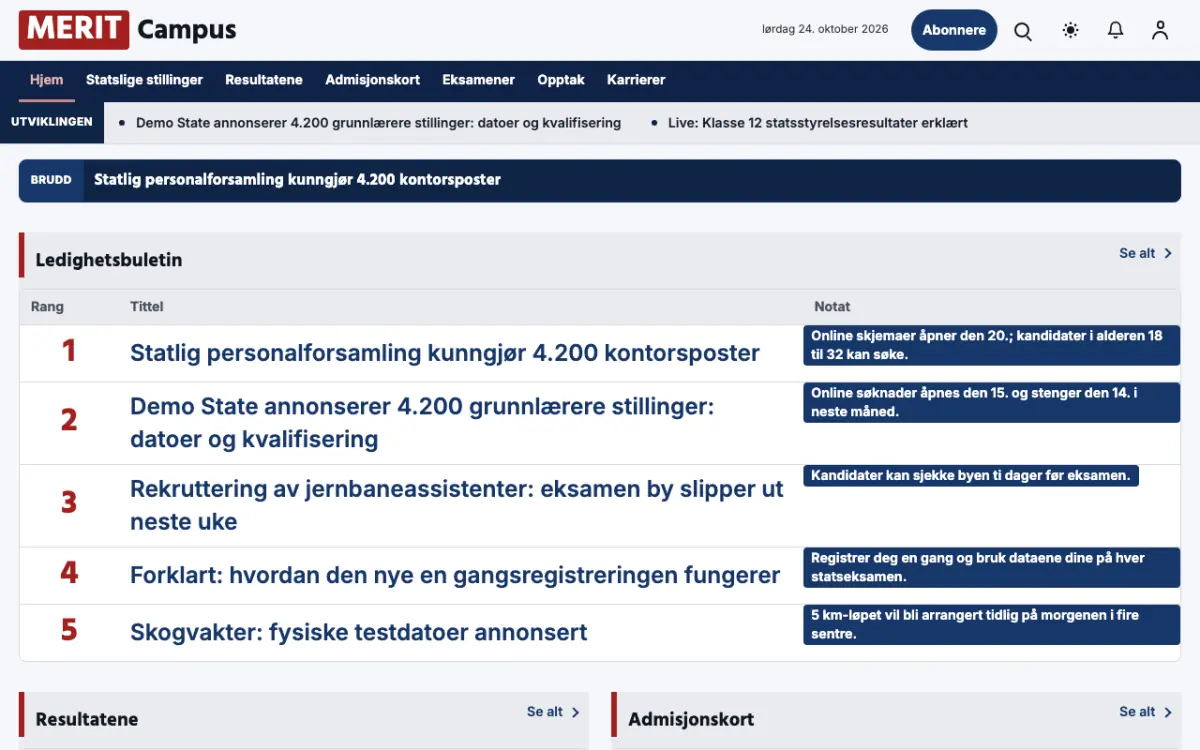Open ticker item about 4.200 grunnlærere stillinger

tap(378, 123)
